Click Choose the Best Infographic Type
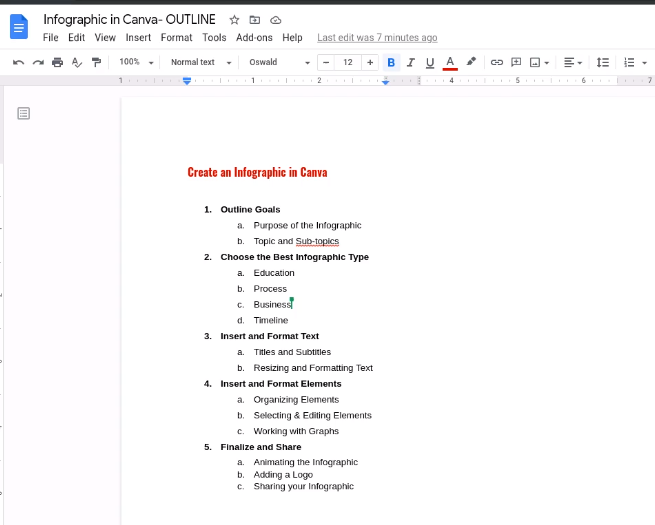Viewport: 655px width, 525px height. pos(294,257)
